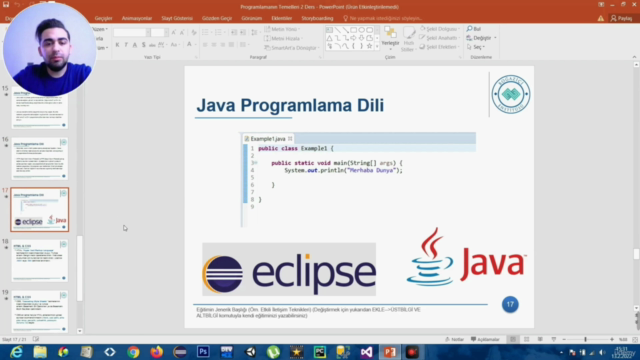Switch to normal view icon in status bar
This screenshot has height=360, width=640.
[x=513, y=339]
